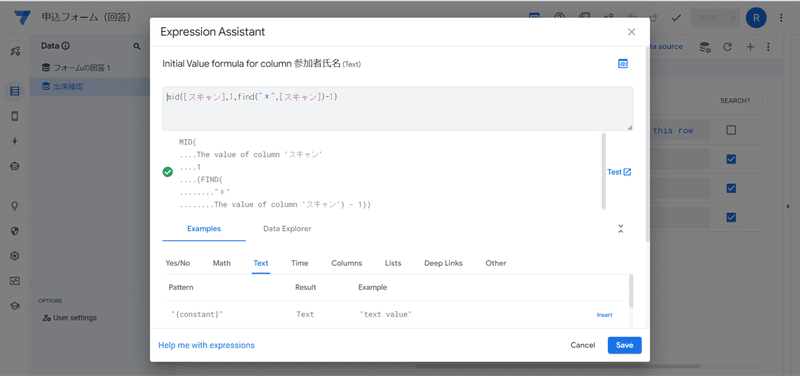This screenshot has width=800, height=376.
Task: Collapse the examples panel double chevron
Action: click(x=621, y=229)
